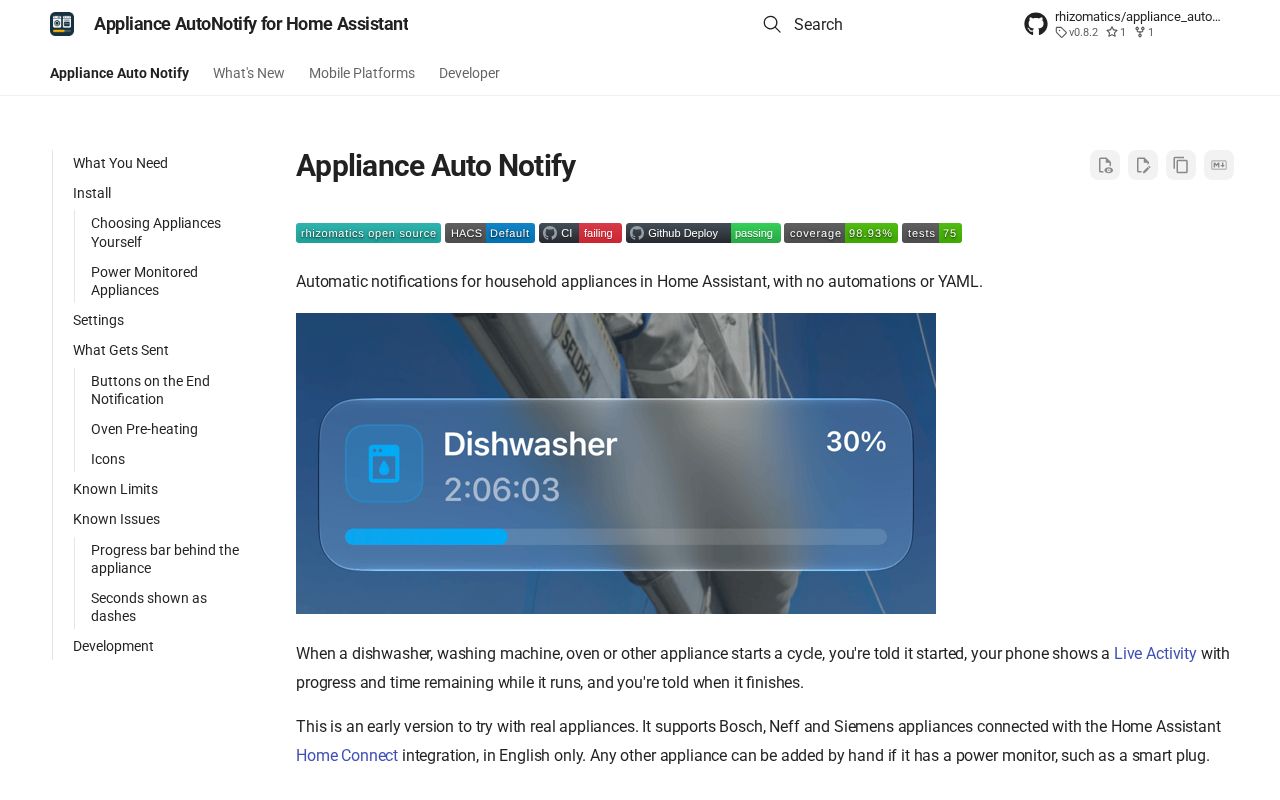Open Seconds shown as dashes
The height and width of the screenshot is (800, 1280).
pos(149,607)
